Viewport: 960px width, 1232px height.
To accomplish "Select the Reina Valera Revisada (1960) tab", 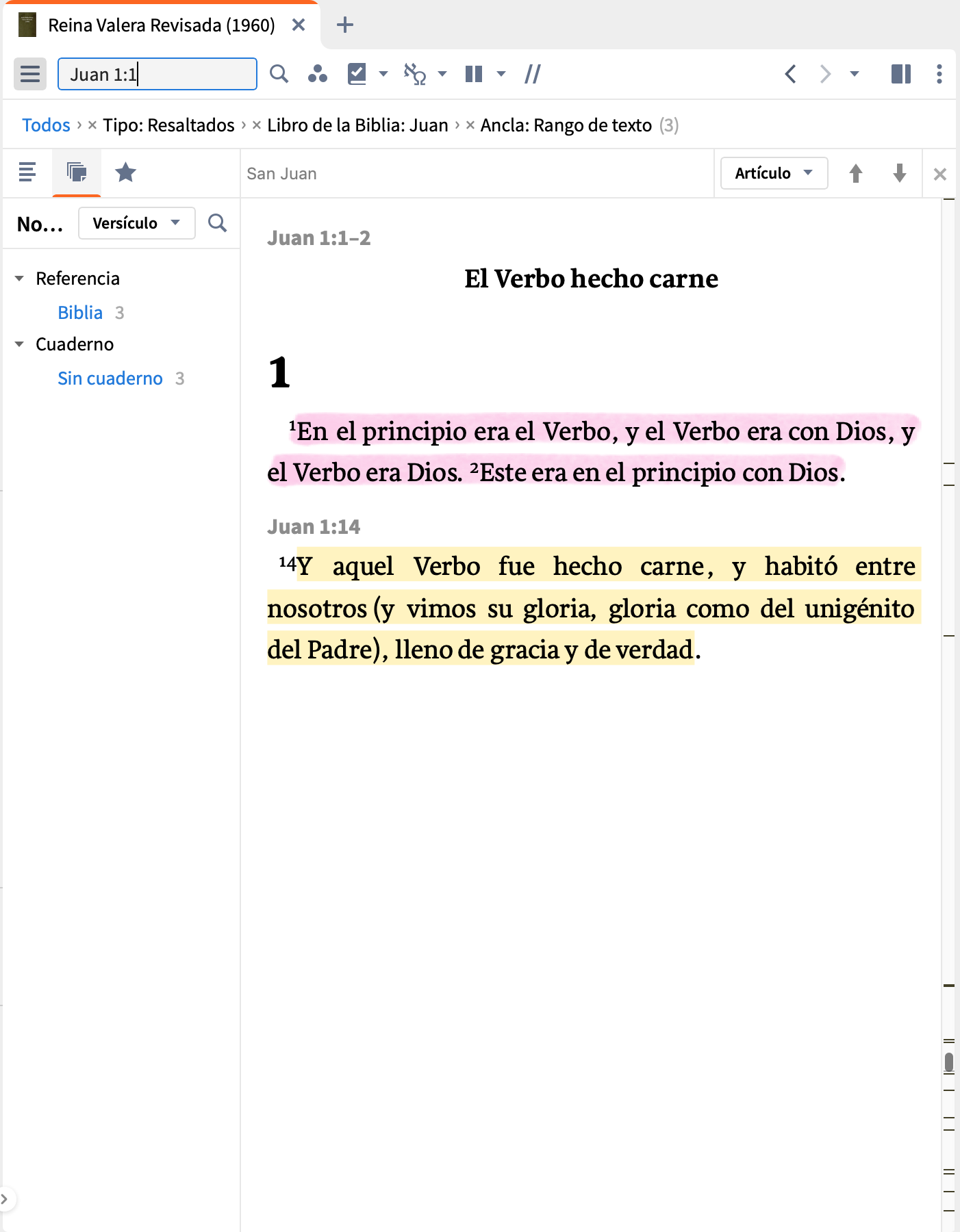I will [162, 25].
